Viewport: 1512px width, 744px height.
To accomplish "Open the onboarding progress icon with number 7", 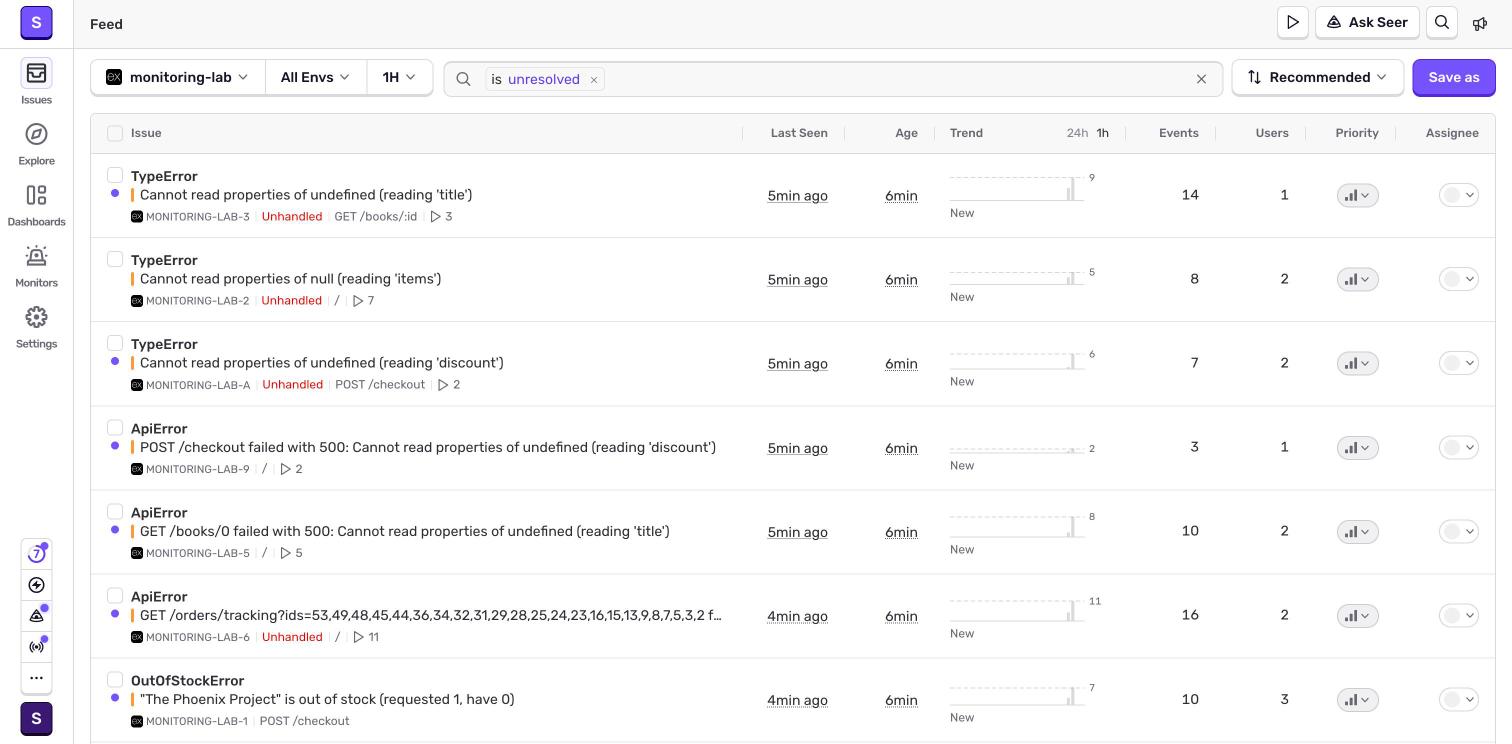I will tap(36, 553).
